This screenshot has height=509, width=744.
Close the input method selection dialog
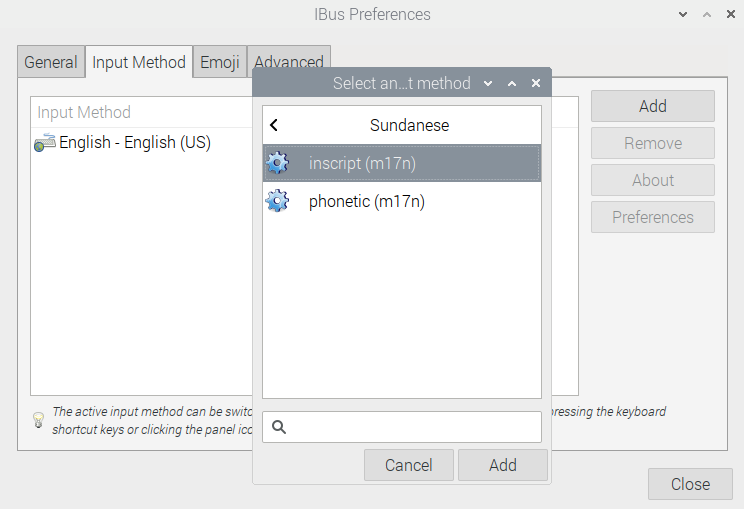click(x=536, y=84)
